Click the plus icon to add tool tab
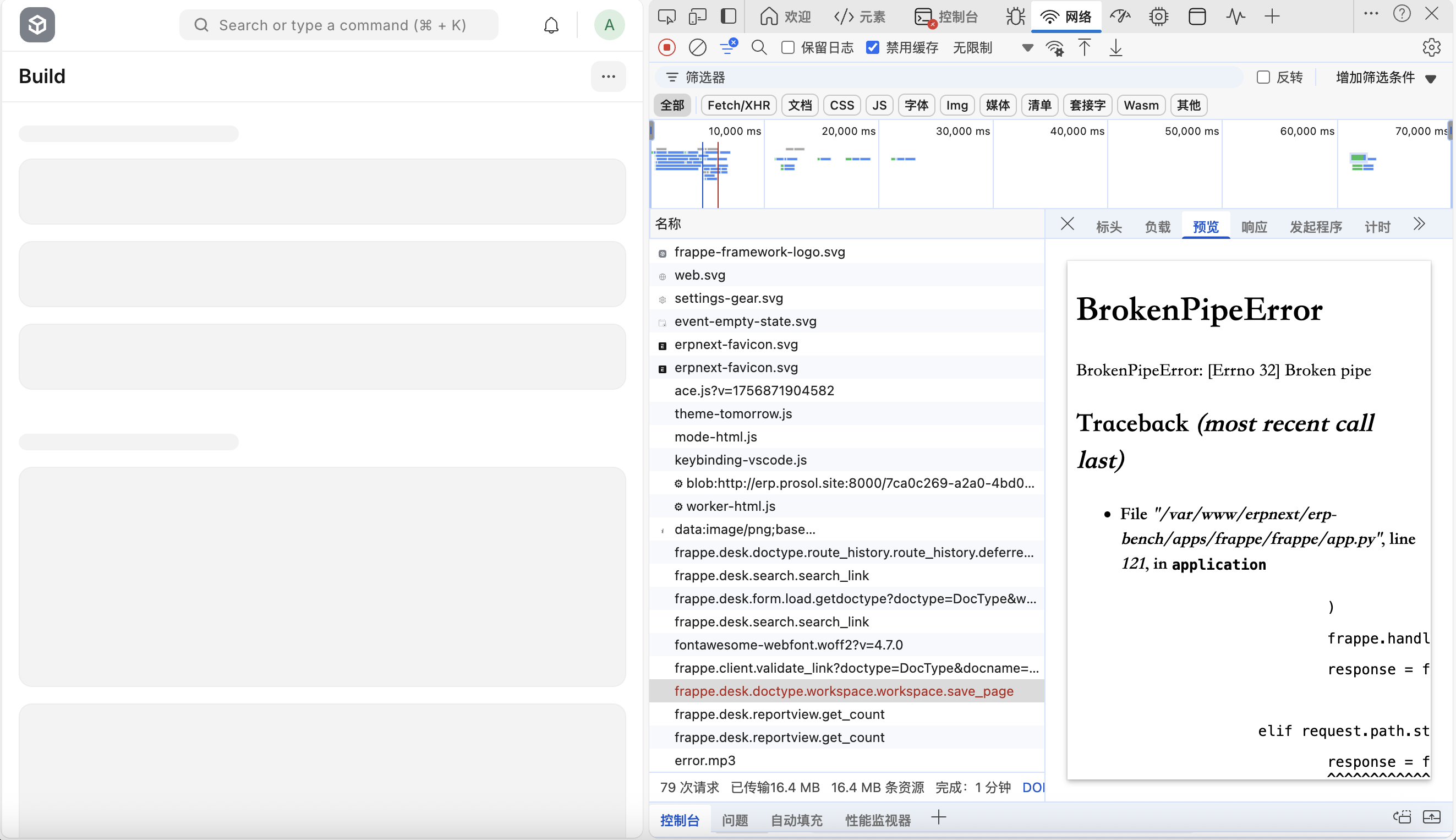Image resolution: width=1456 pixels, height=840 pixels. [1272, 16]
